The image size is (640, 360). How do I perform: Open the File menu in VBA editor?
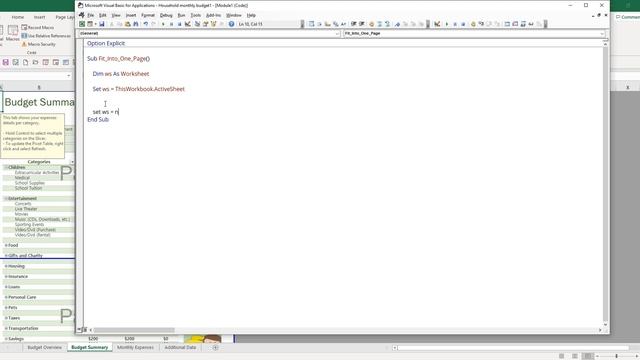tap(91, 15)
